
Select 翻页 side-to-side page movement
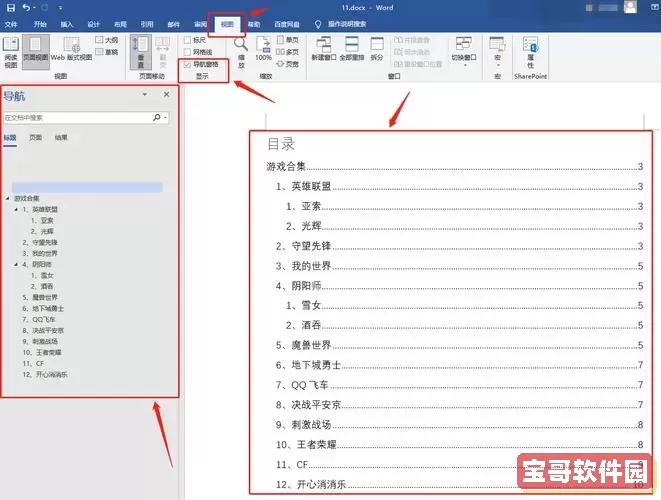163,52
